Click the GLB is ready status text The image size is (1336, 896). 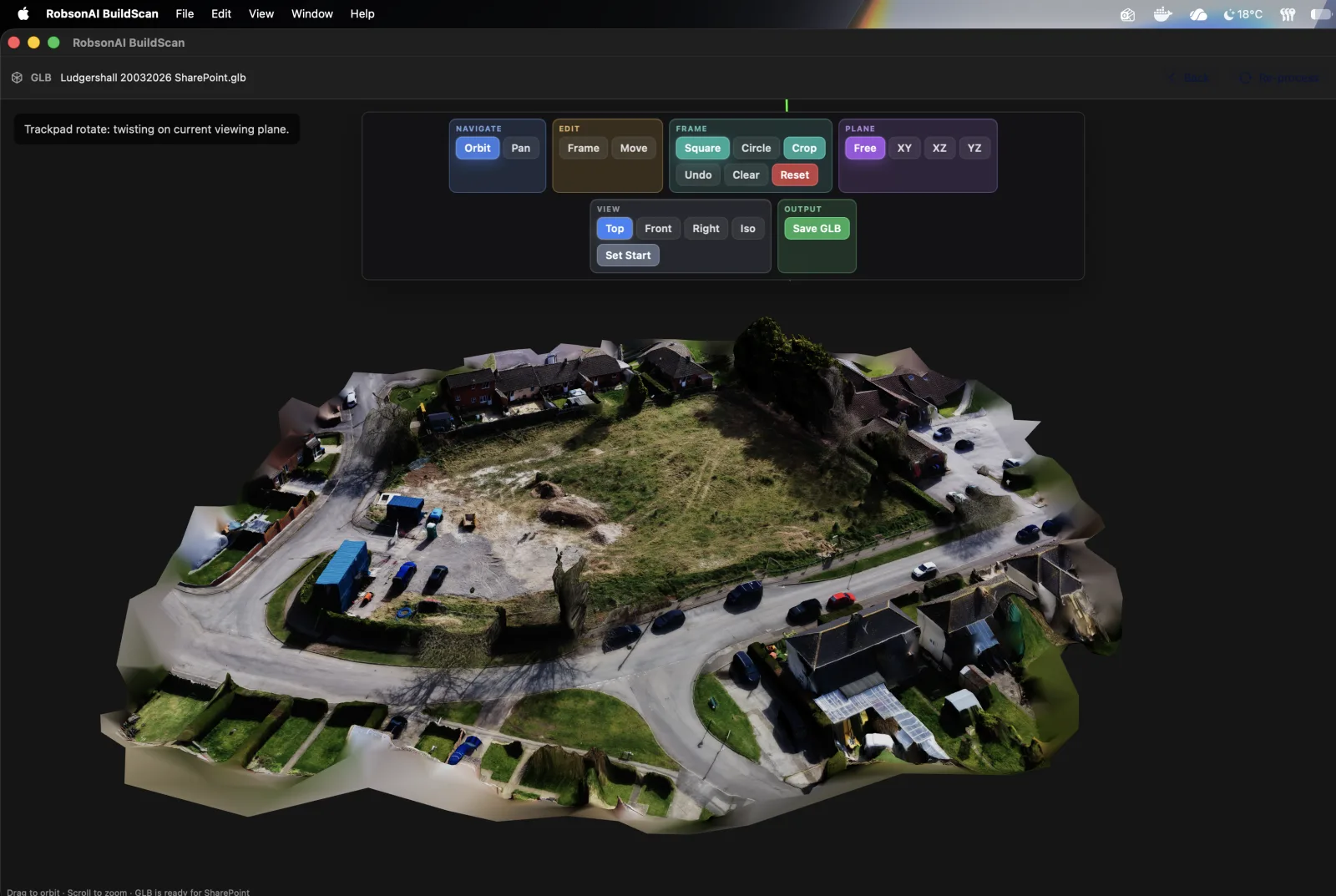coord(192,892)
